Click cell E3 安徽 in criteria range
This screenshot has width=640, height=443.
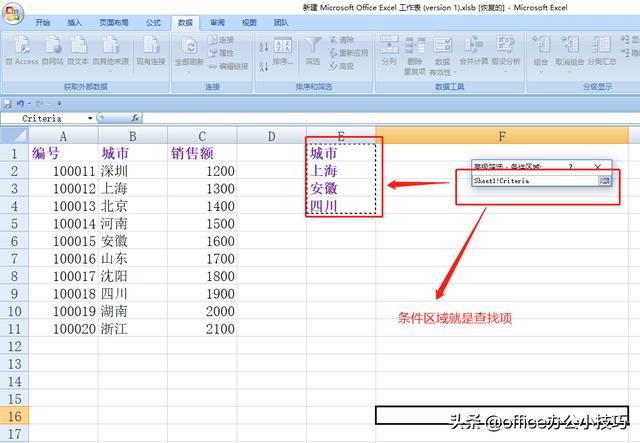[x=341, y=188]
